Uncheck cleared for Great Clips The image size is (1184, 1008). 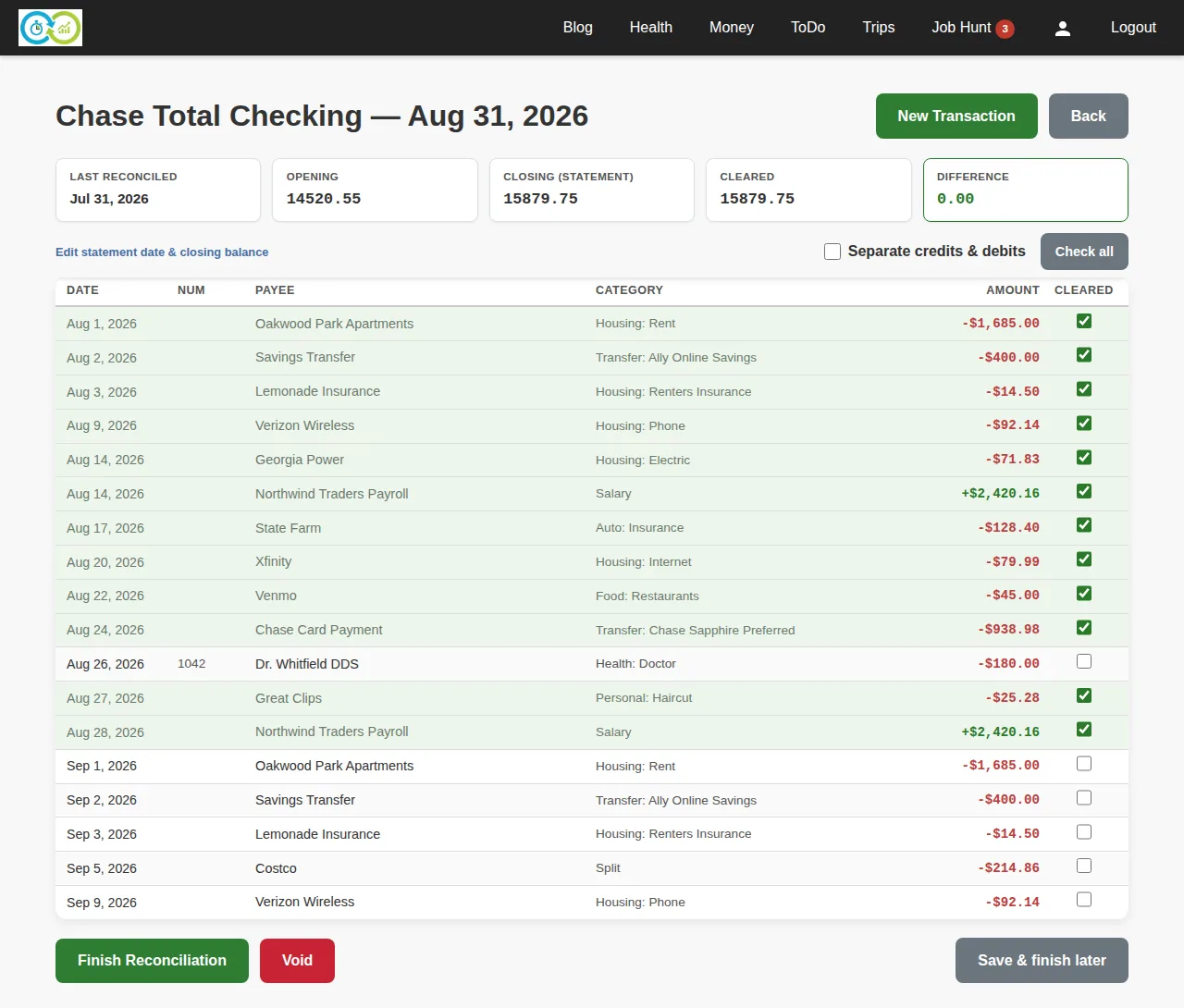pos(1084,695)
